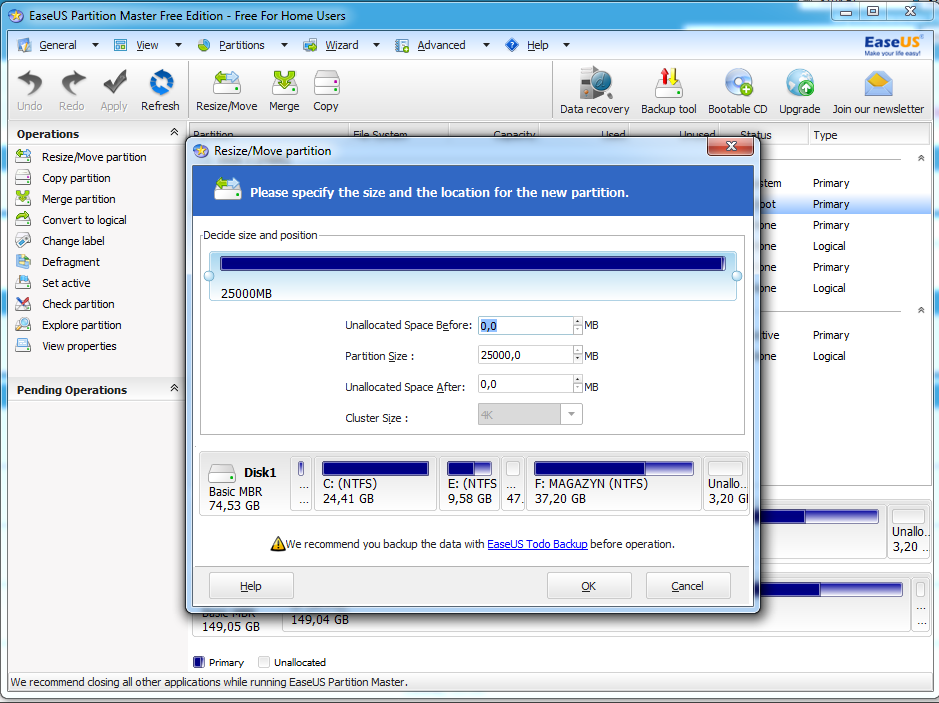Click the Undo toolbar icon
This screenshot has height=703, width=939.
[29, 83]
